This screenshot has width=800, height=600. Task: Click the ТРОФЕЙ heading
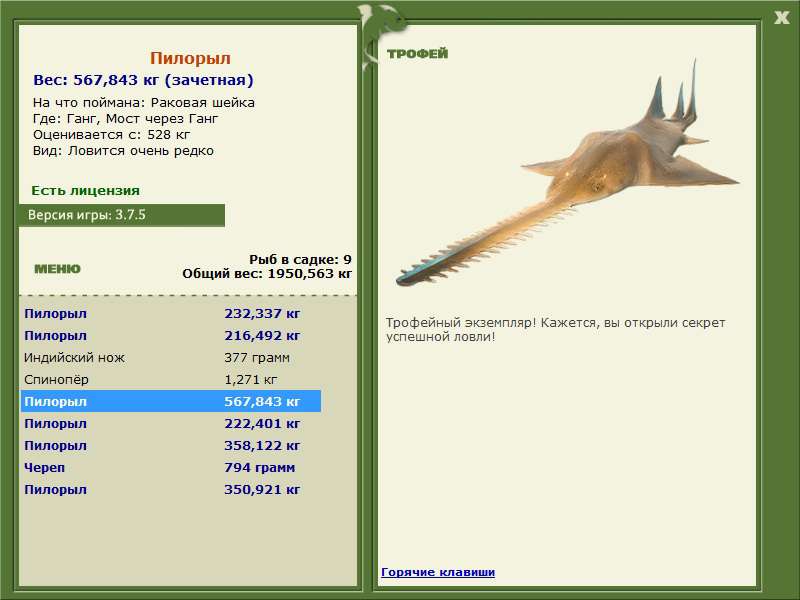pos(417,54)
